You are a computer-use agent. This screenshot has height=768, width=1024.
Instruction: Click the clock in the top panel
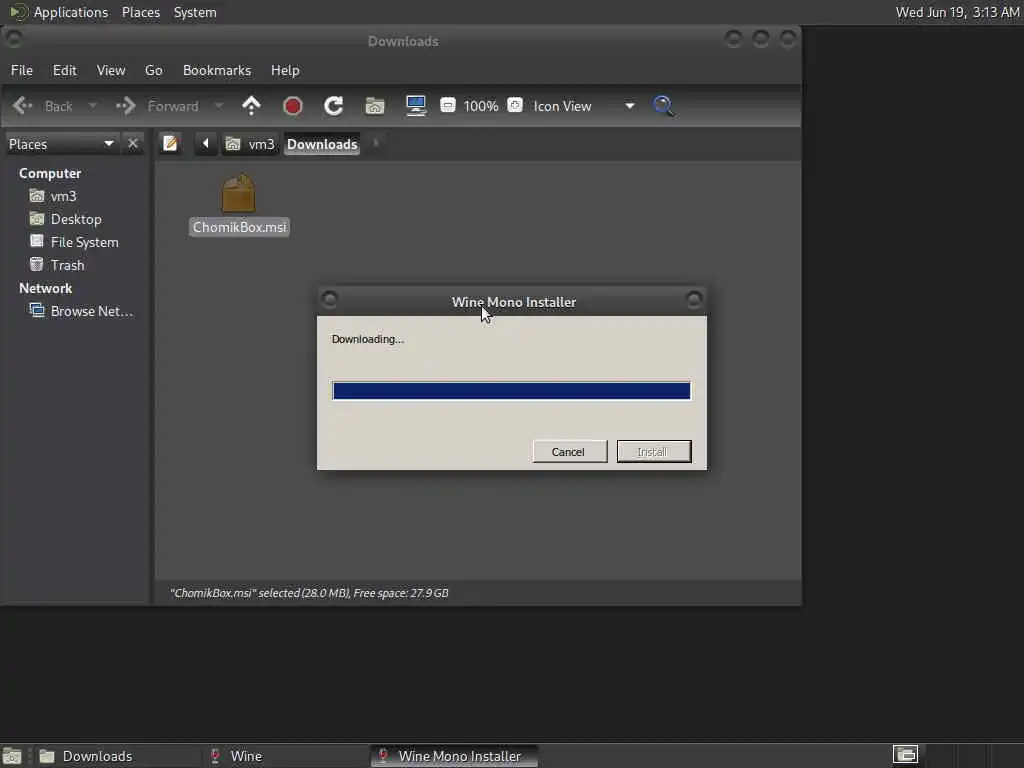957,12
